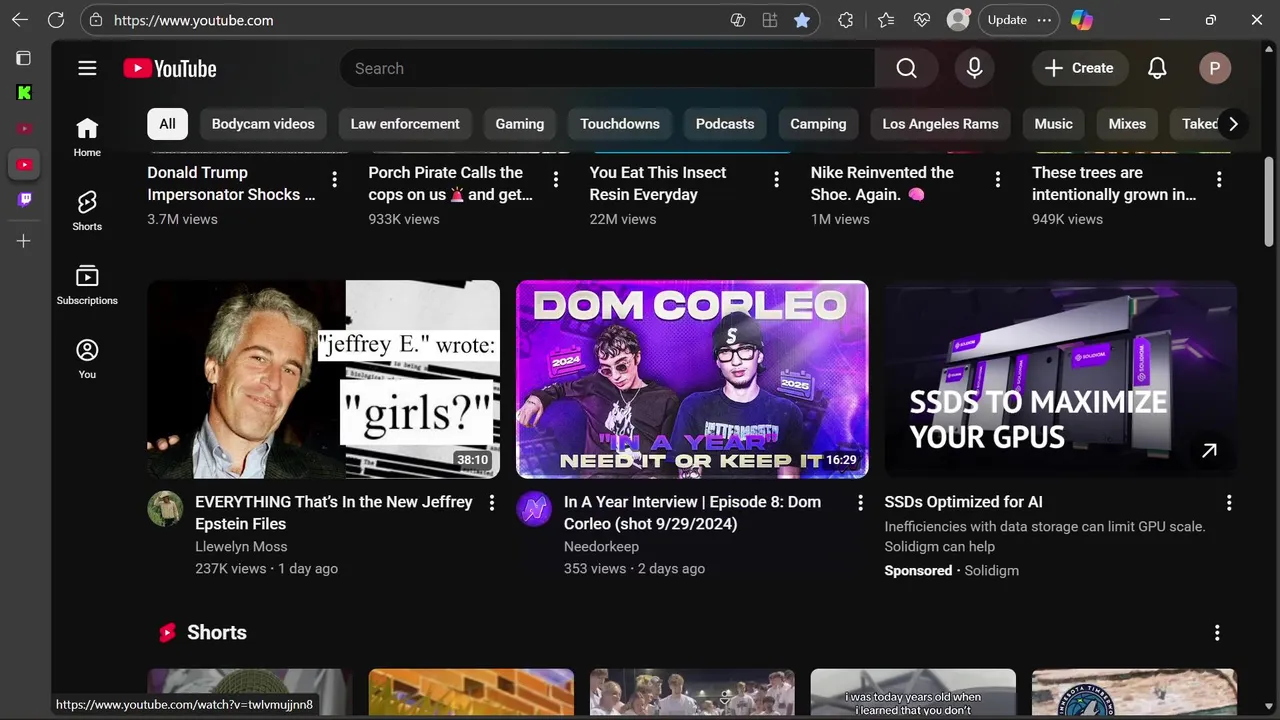Toggle the bookmark star for this page
Viewport: 1280px width, 720px height.
[x=802, y=20]
